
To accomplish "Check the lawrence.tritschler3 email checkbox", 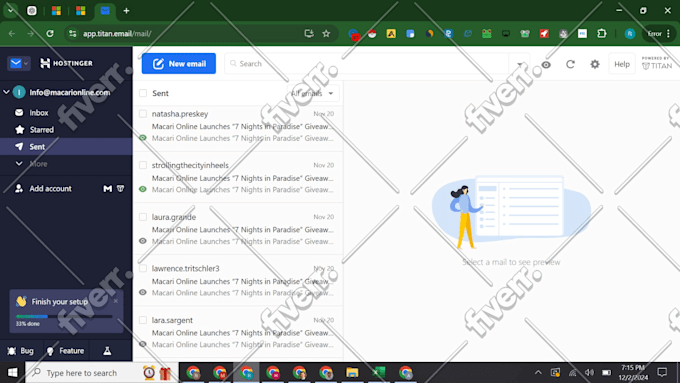I will (x=143, y=268).
